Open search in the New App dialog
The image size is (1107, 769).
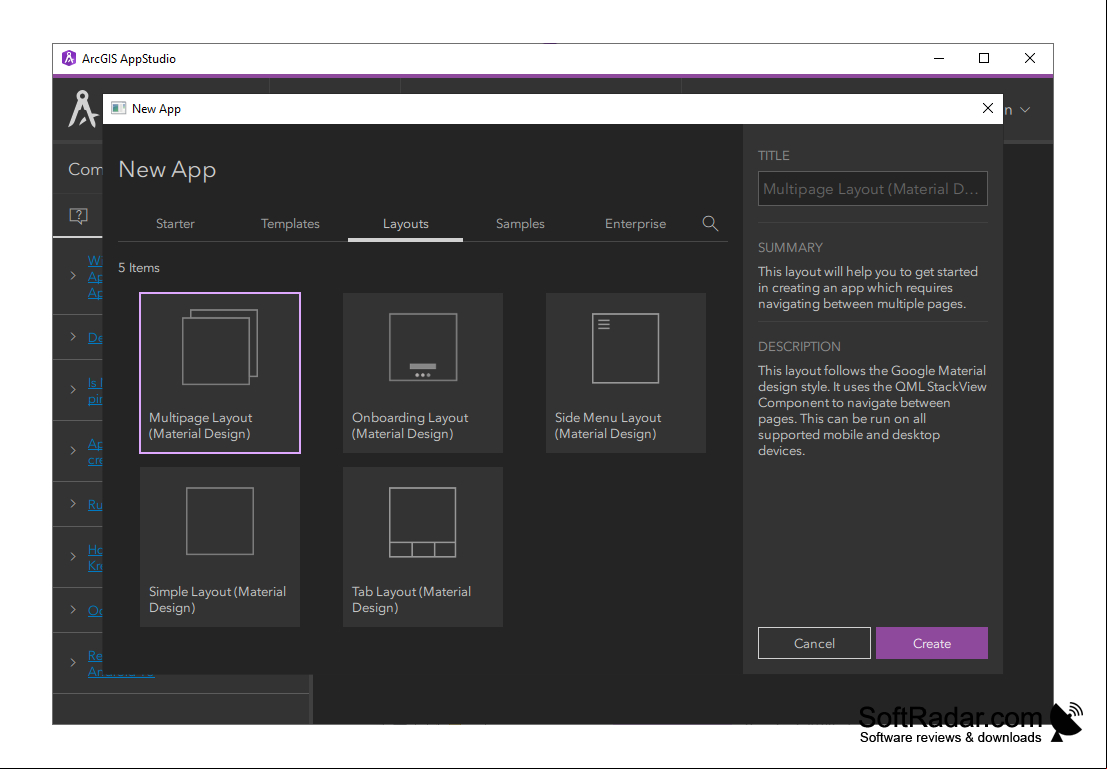click(x=710, y=224)
